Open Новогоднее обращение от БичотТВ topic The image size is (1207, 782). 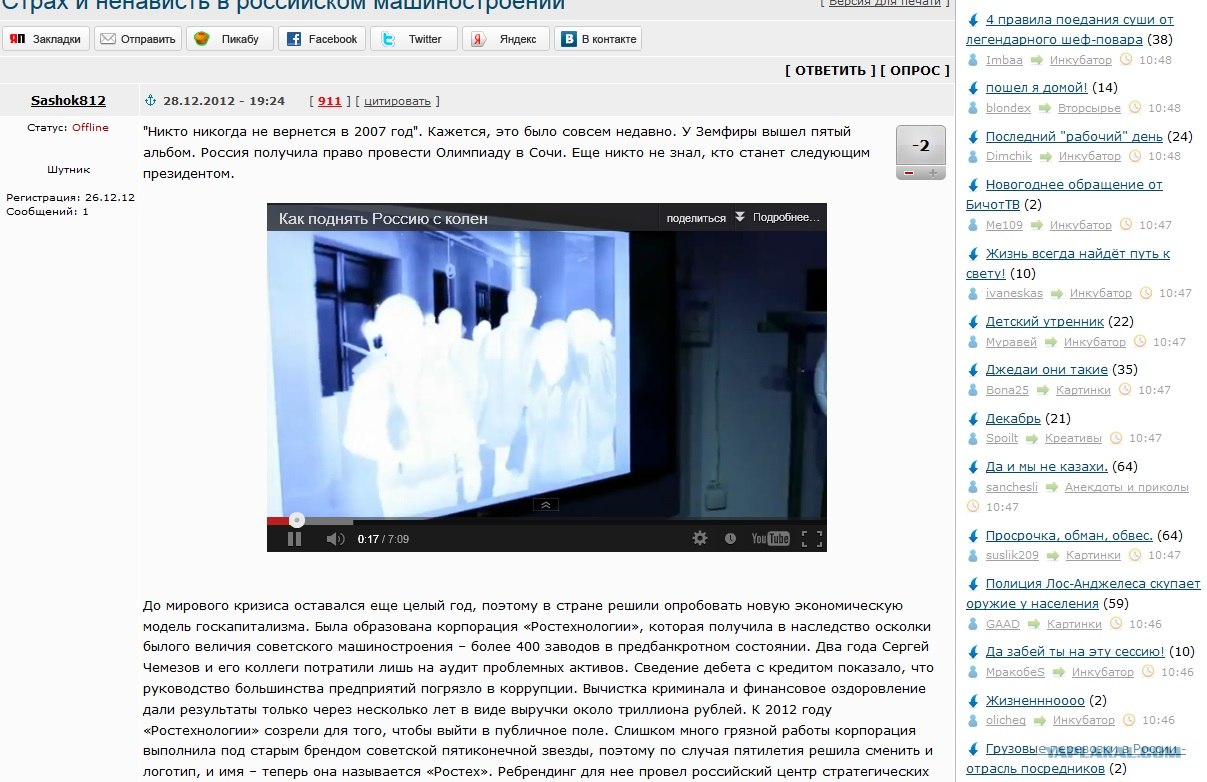(1064, 194)
